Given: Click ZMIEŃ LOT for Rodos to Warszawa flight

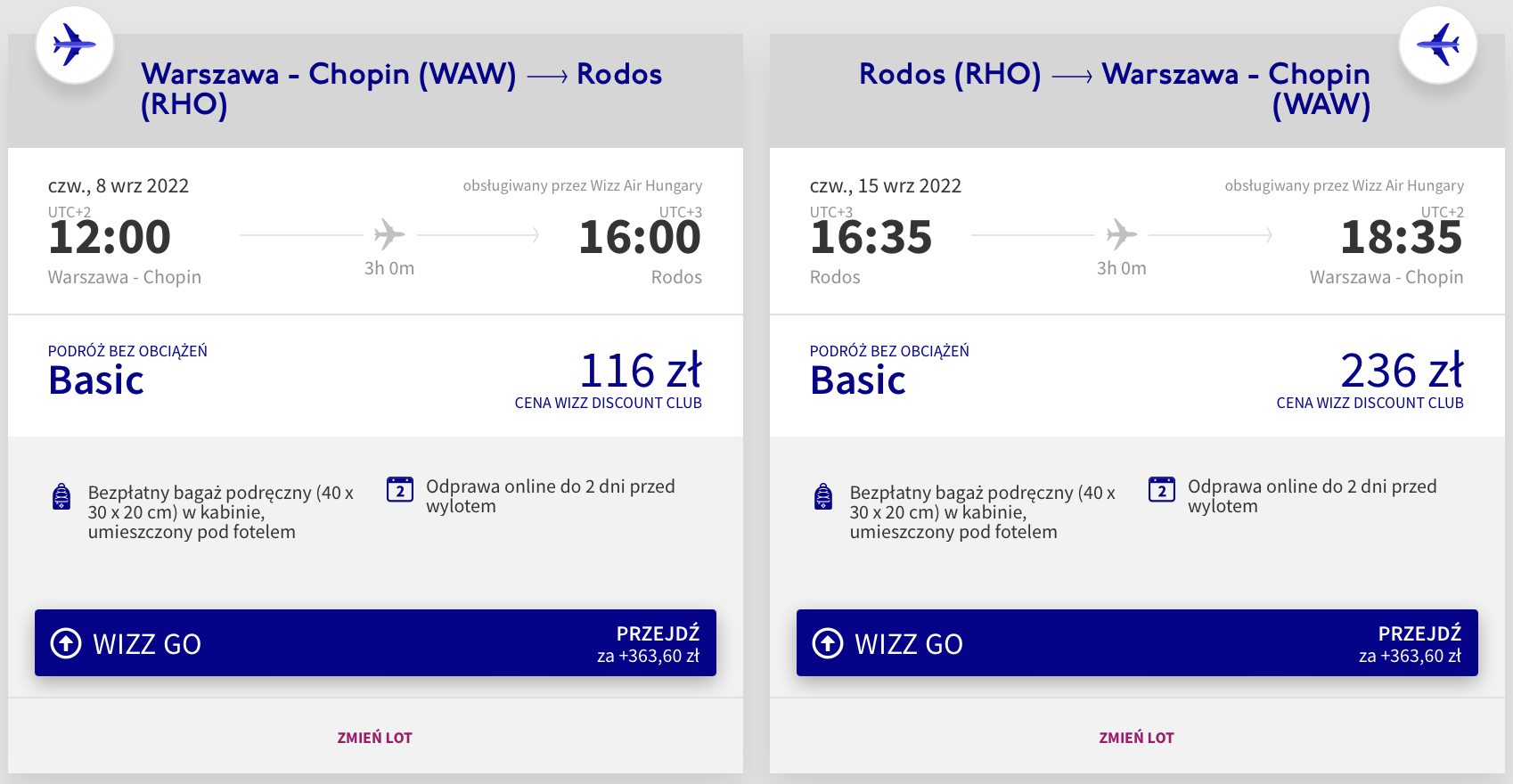Looking at the screenshot, I should click(1137, 738).
